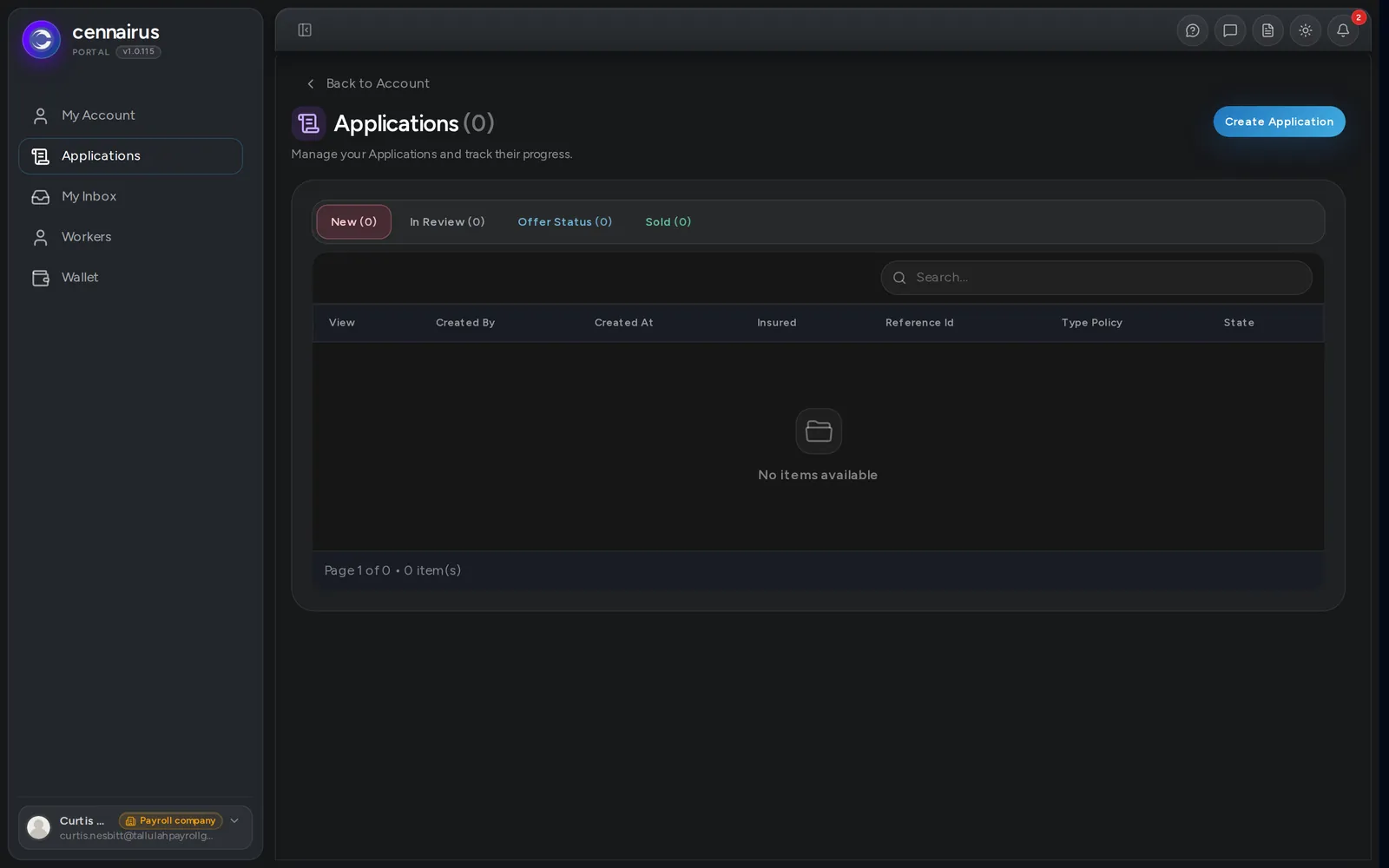This screenshot has height=868, width=1389.
Task: Click the user avatar image
Action: click(x=39, y=827)
